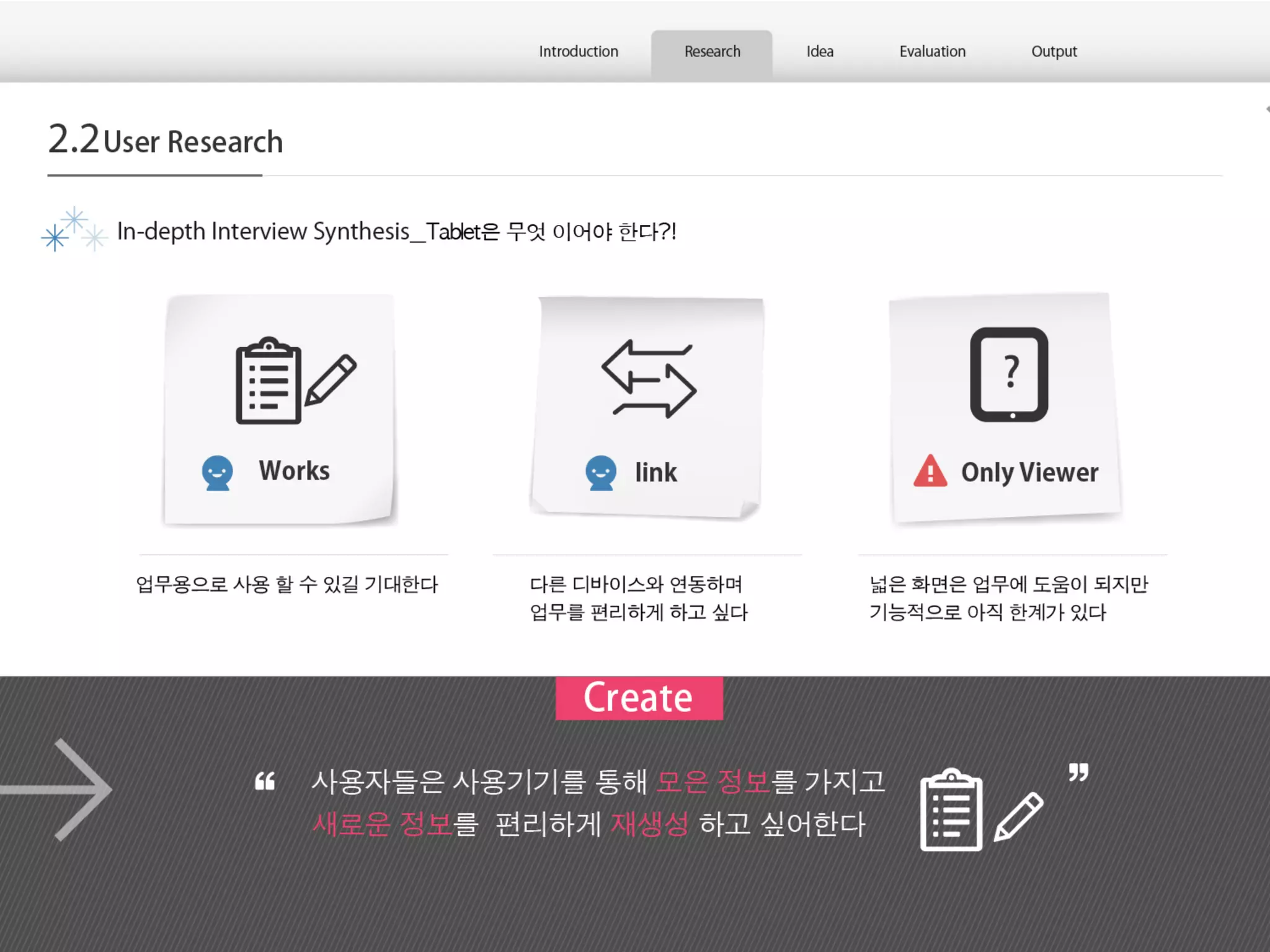This screenshot has width=1270, height=952.
Task: Go to the Evaluation tab
Action: tap(932, 51)
